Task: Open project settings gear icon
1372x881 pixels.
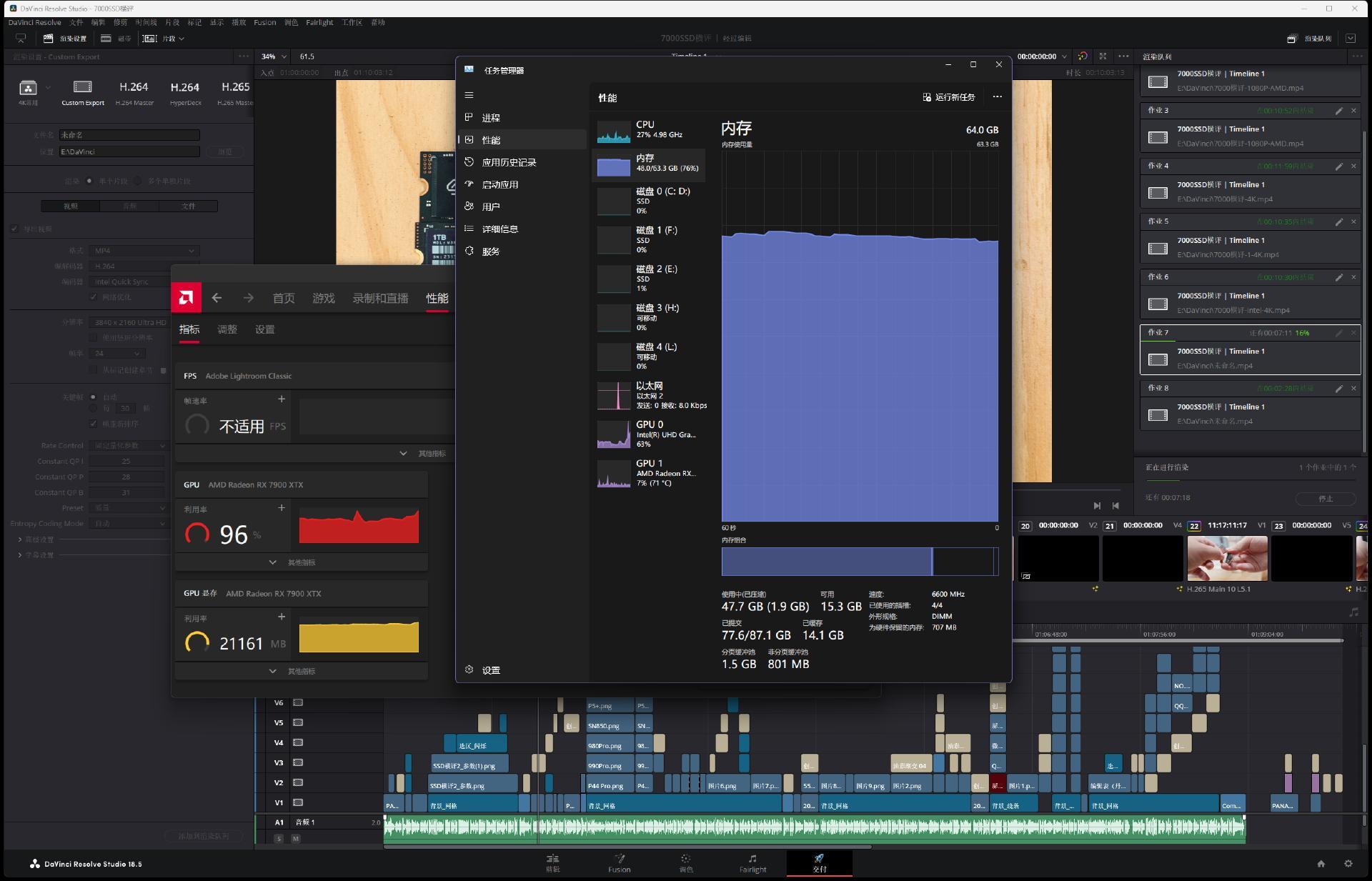Action: coord(1348,863)
